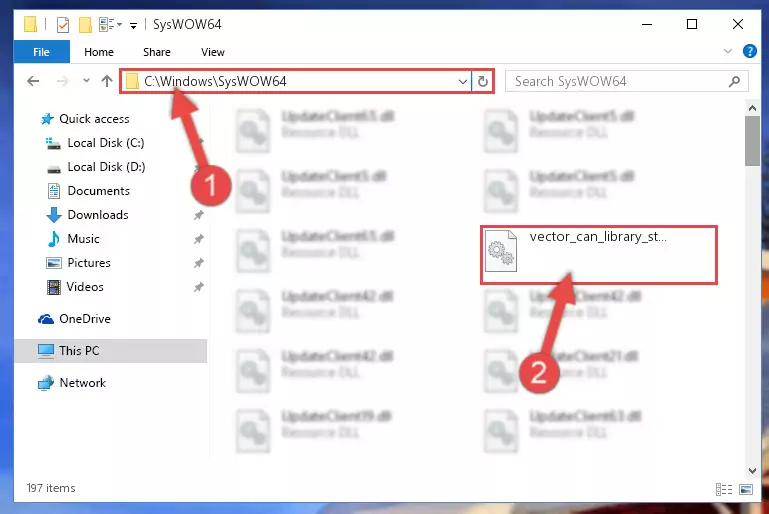The height and width of the screenshot is (514, 769).
Task: Click the search magnifier icon
Action: 734,81
